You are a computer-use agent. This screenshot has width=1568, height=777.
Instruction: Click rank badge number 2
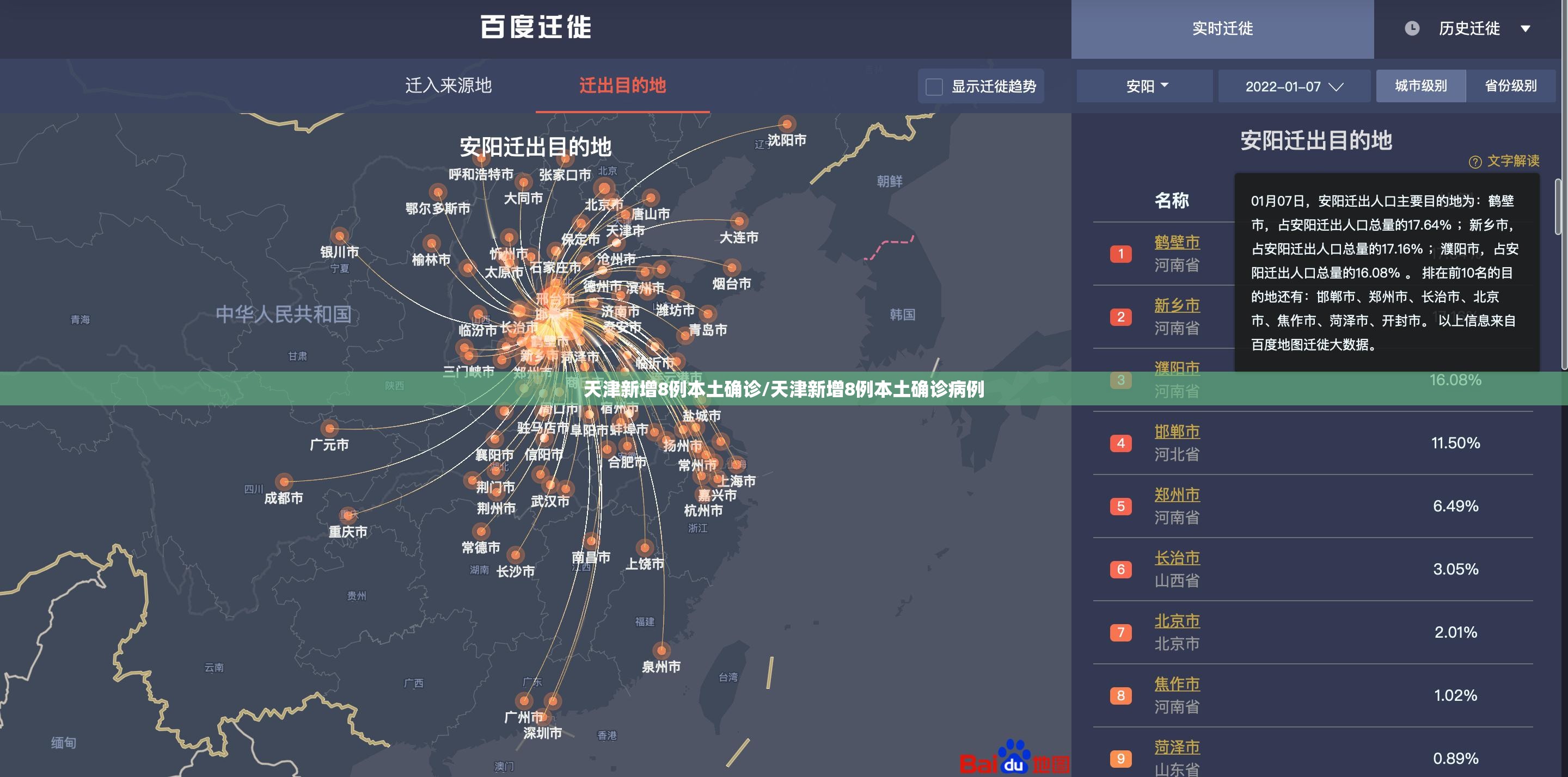coord(1120,317)
